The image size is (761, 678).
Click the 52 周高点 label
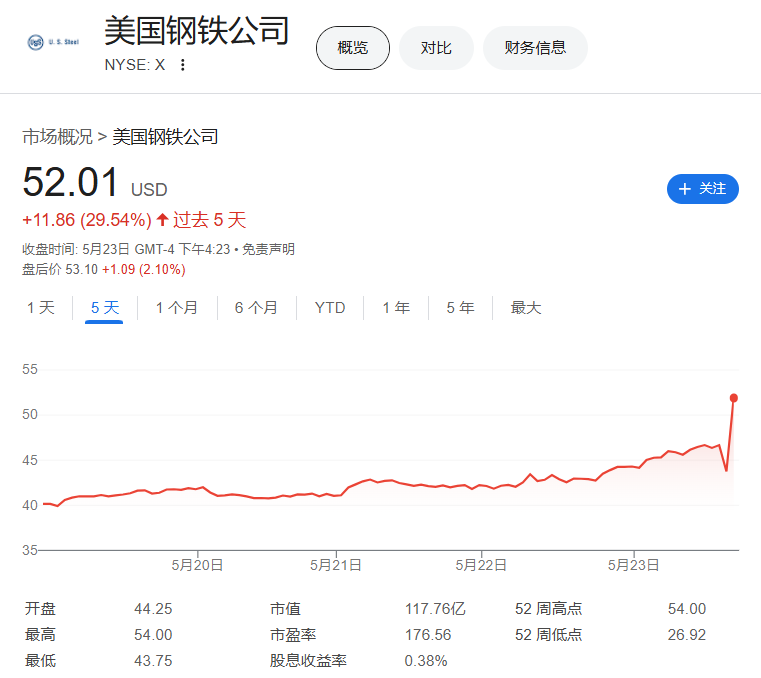548,609
